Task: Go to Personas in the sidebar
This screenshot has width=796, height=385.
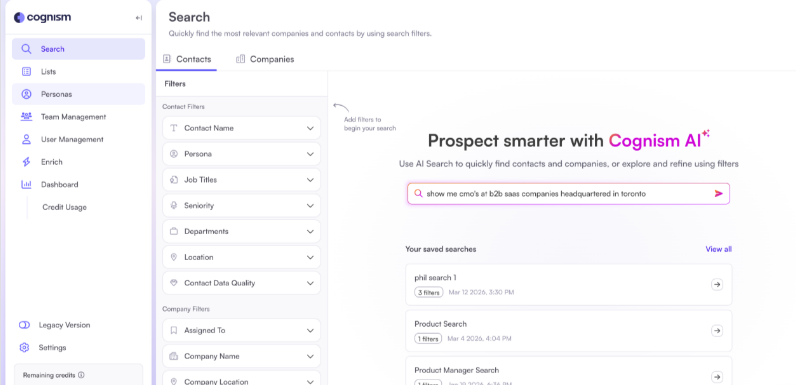Action: 78,94
